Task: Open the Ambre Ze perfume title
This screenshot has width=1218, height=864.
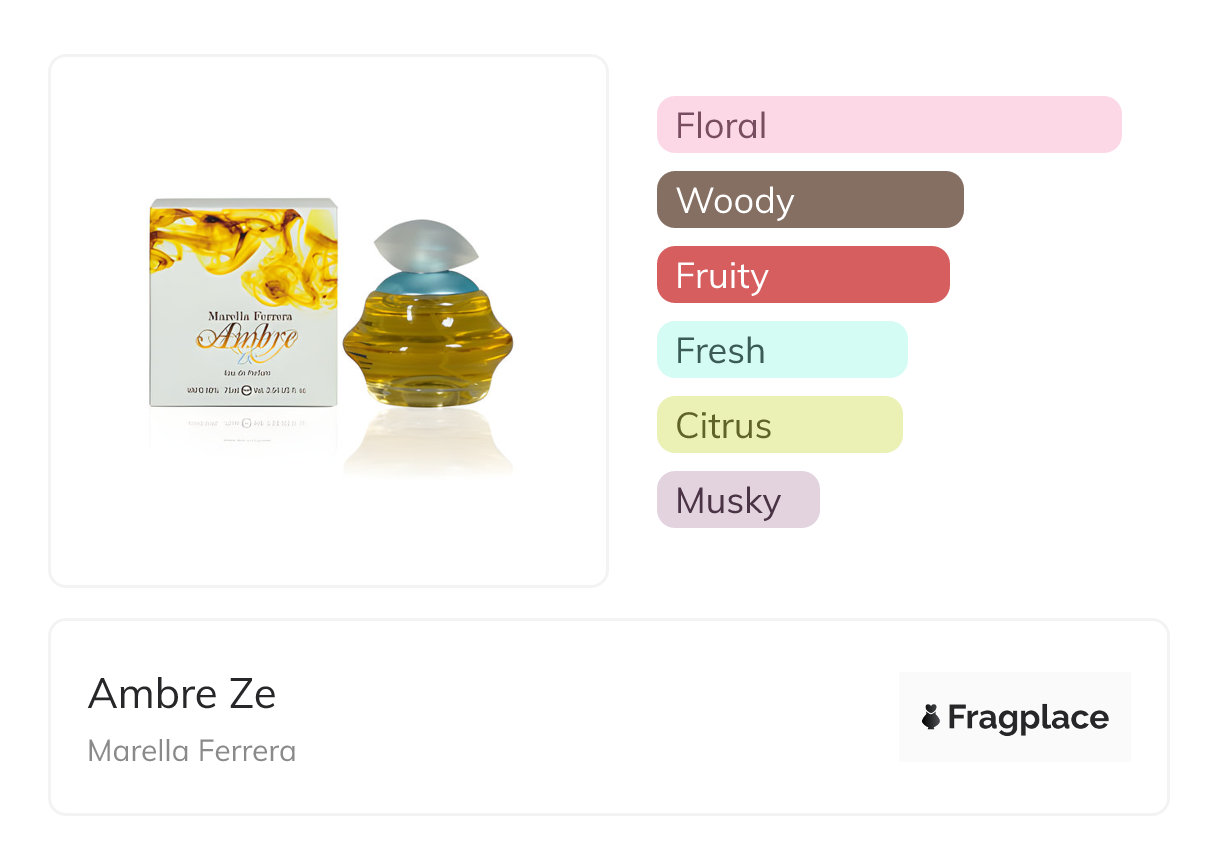Action: 182,694
